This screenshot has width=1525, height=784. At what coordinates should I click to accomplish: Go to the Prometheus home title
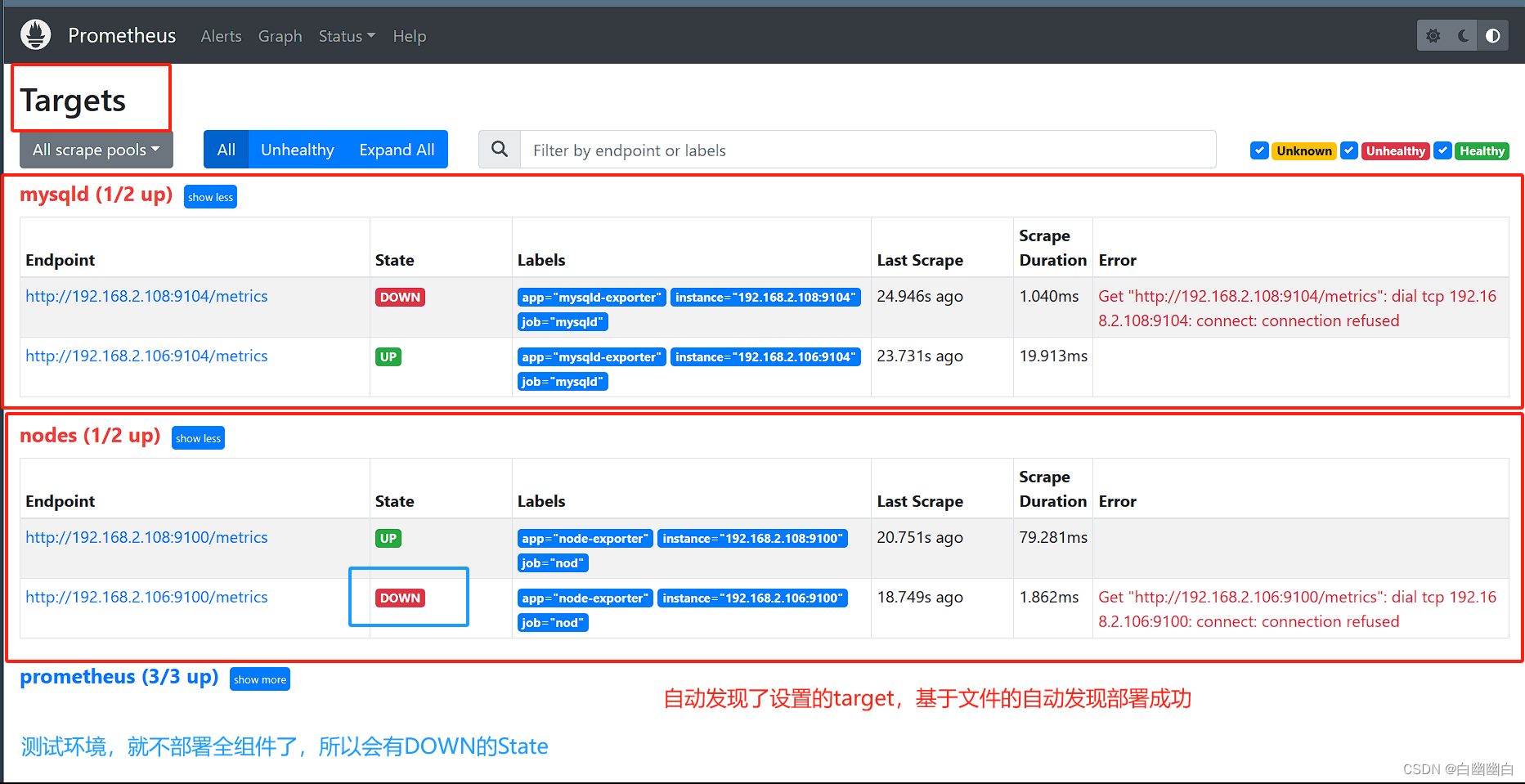[122, 35]
